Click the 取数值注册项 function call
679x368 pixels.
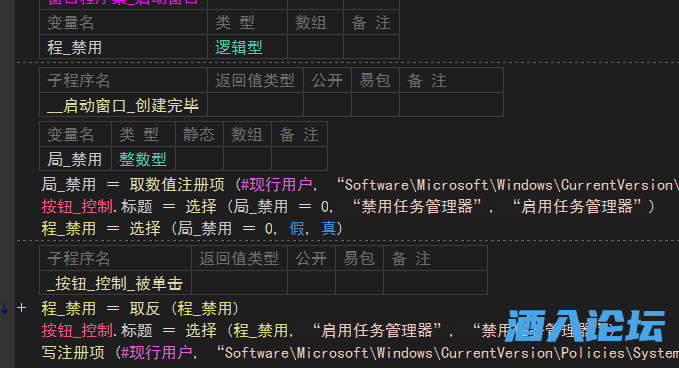[177, 185]
